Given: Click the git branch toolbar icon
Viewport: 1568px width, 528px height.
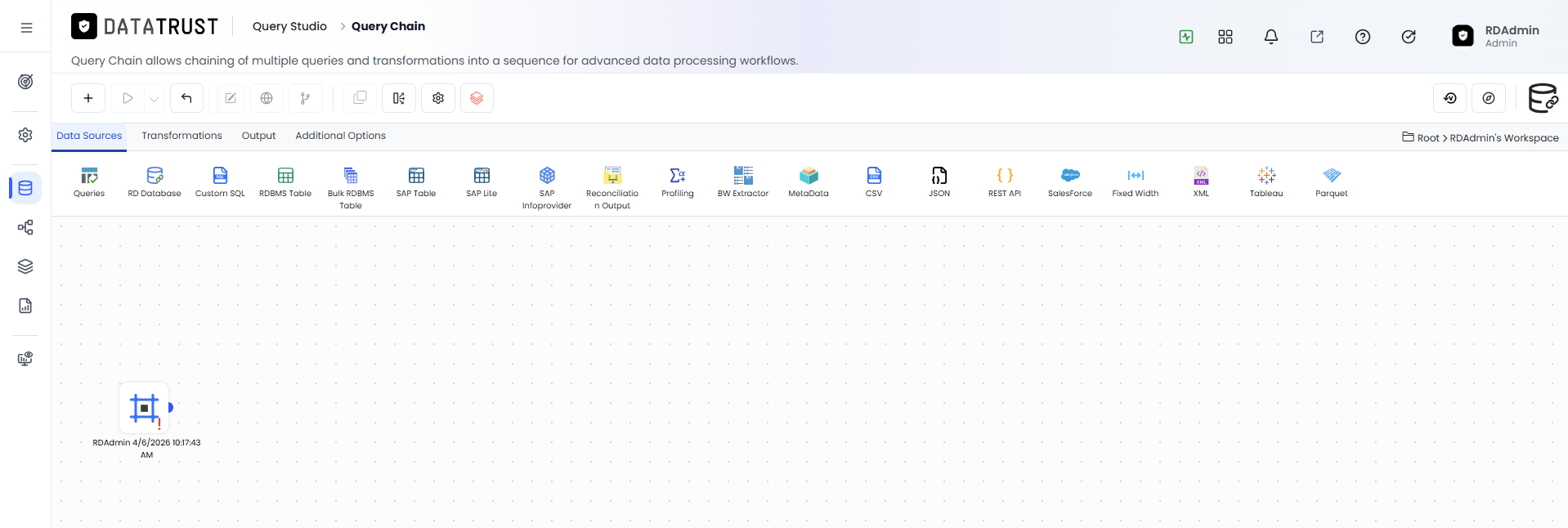Looking at the screenshot, I should 305,98.
